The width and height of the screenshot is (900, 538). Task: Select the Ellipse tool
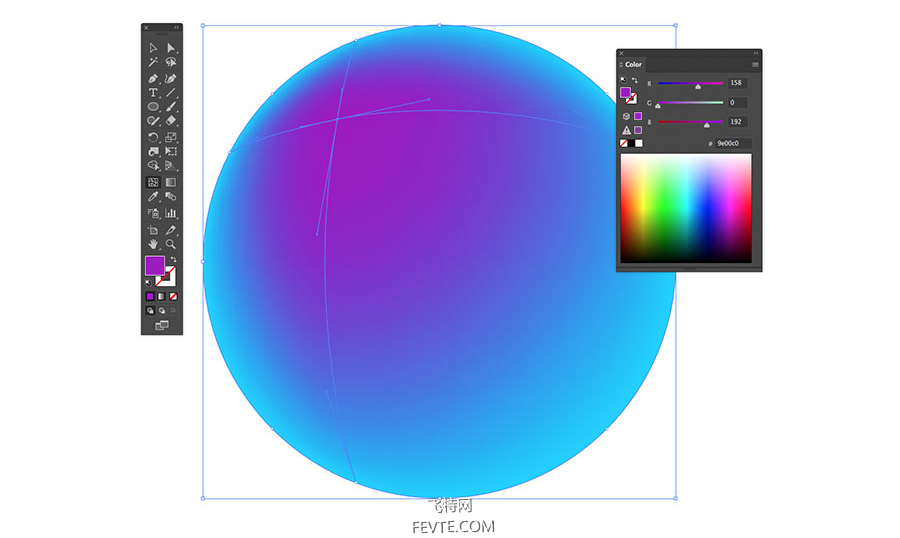pos(153,107)
